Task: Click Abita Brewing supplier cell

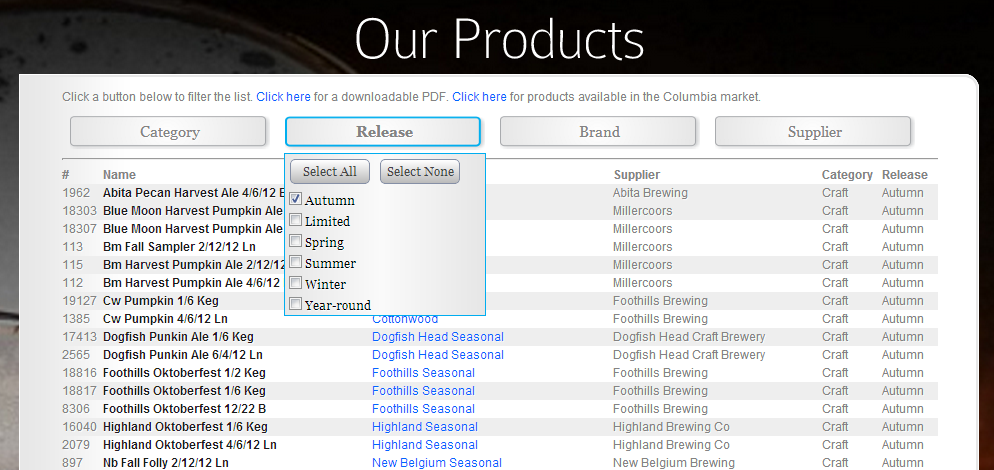Action: (650, 193)
